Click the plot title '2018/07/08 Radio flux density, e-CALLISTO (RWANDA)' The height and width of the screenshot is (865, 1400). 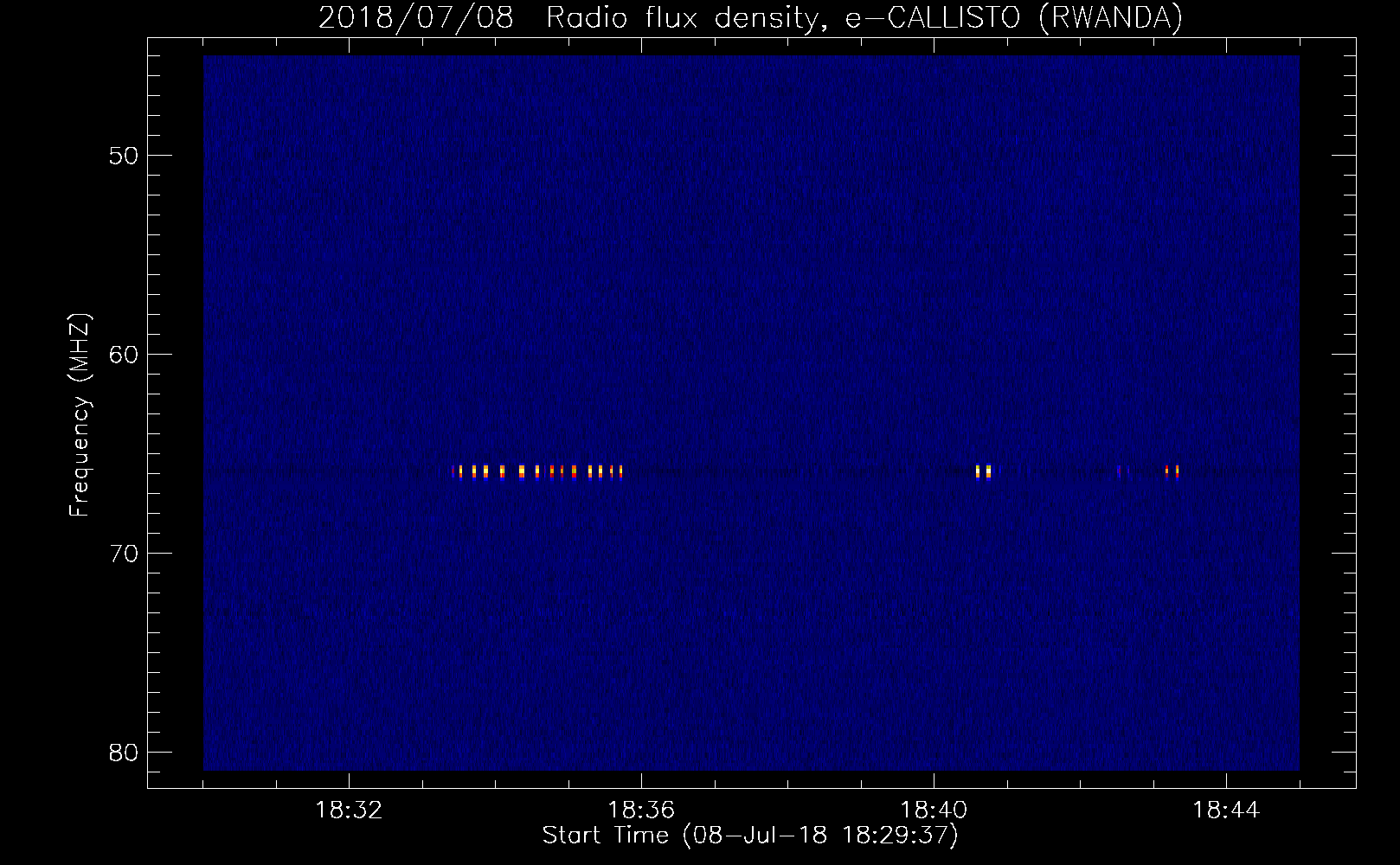[749, 18]
